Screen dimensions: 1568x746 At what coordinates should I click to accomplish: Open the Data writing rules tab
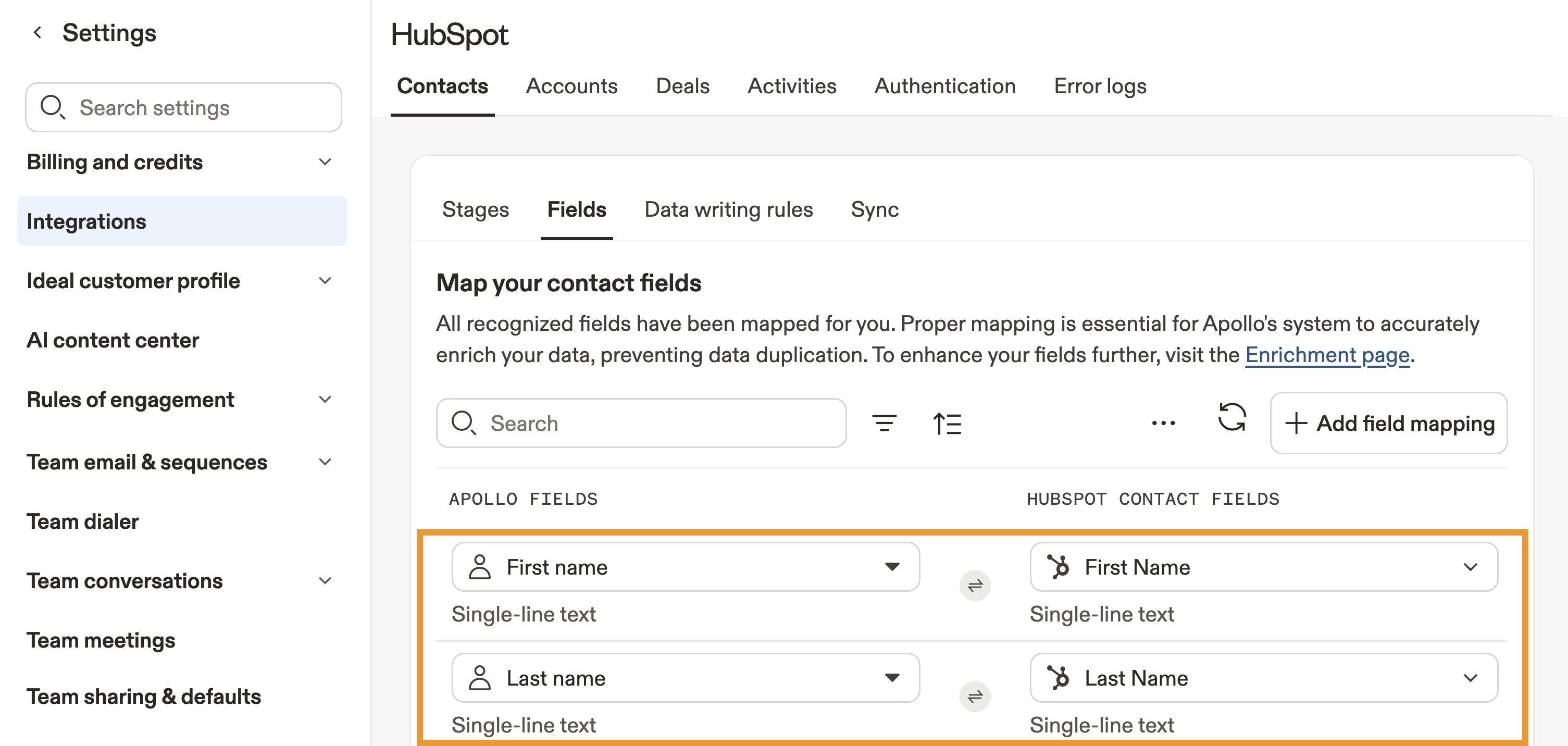[728, 209]
